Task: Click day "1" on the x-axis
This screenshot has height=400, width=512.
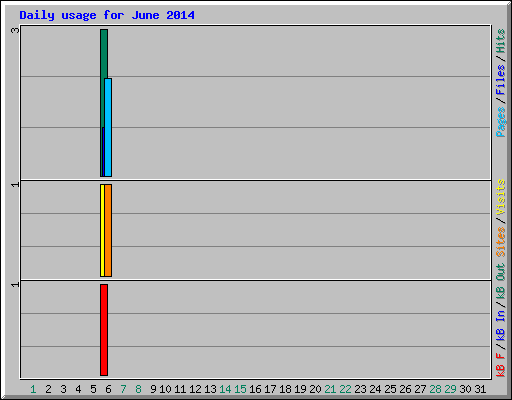Action: tap(33, 389)
